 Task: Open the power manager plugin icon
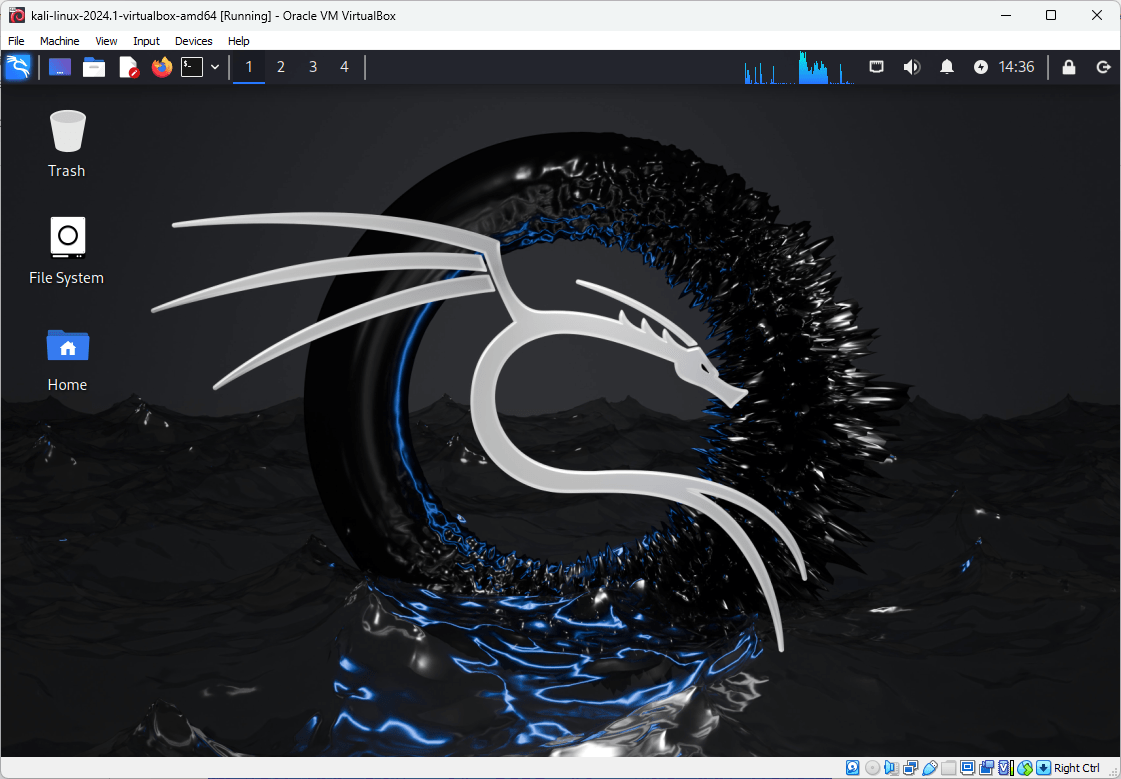pyautogui.click(x=980, y=67)
